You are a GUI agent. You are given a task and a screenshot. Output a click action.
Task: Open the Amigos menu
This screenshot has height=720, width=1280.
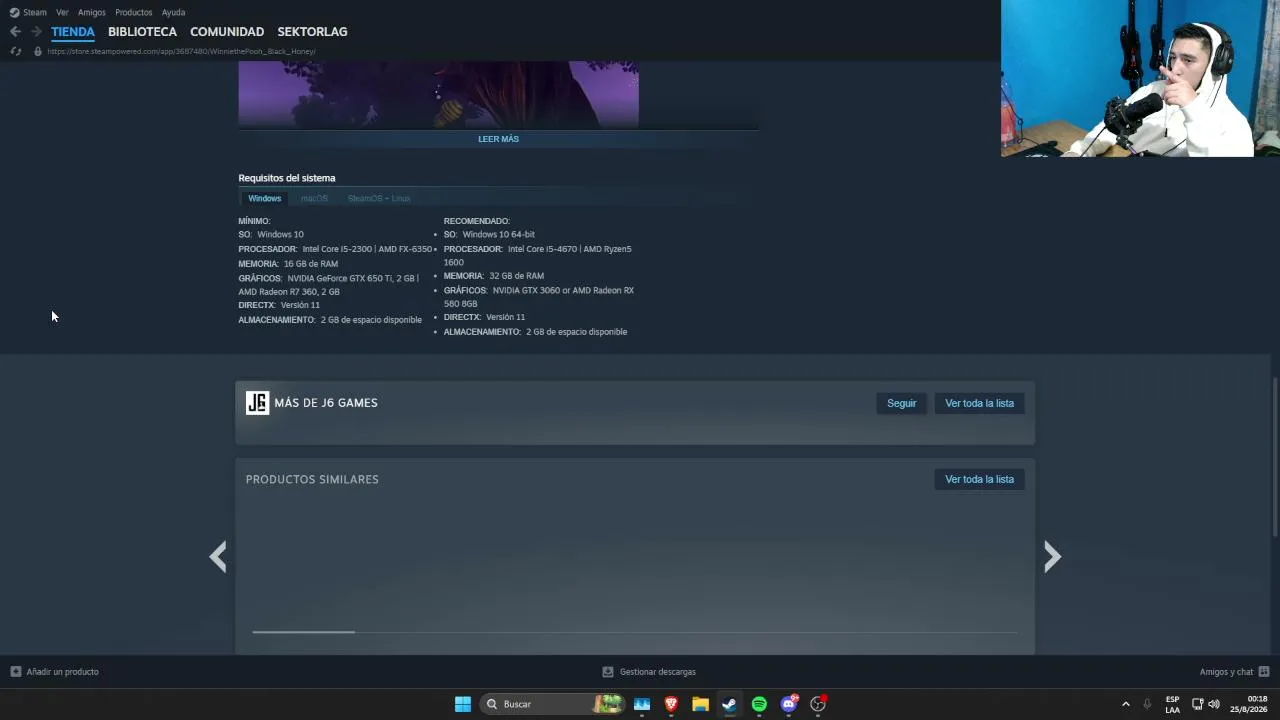click(x=92, y=12)
